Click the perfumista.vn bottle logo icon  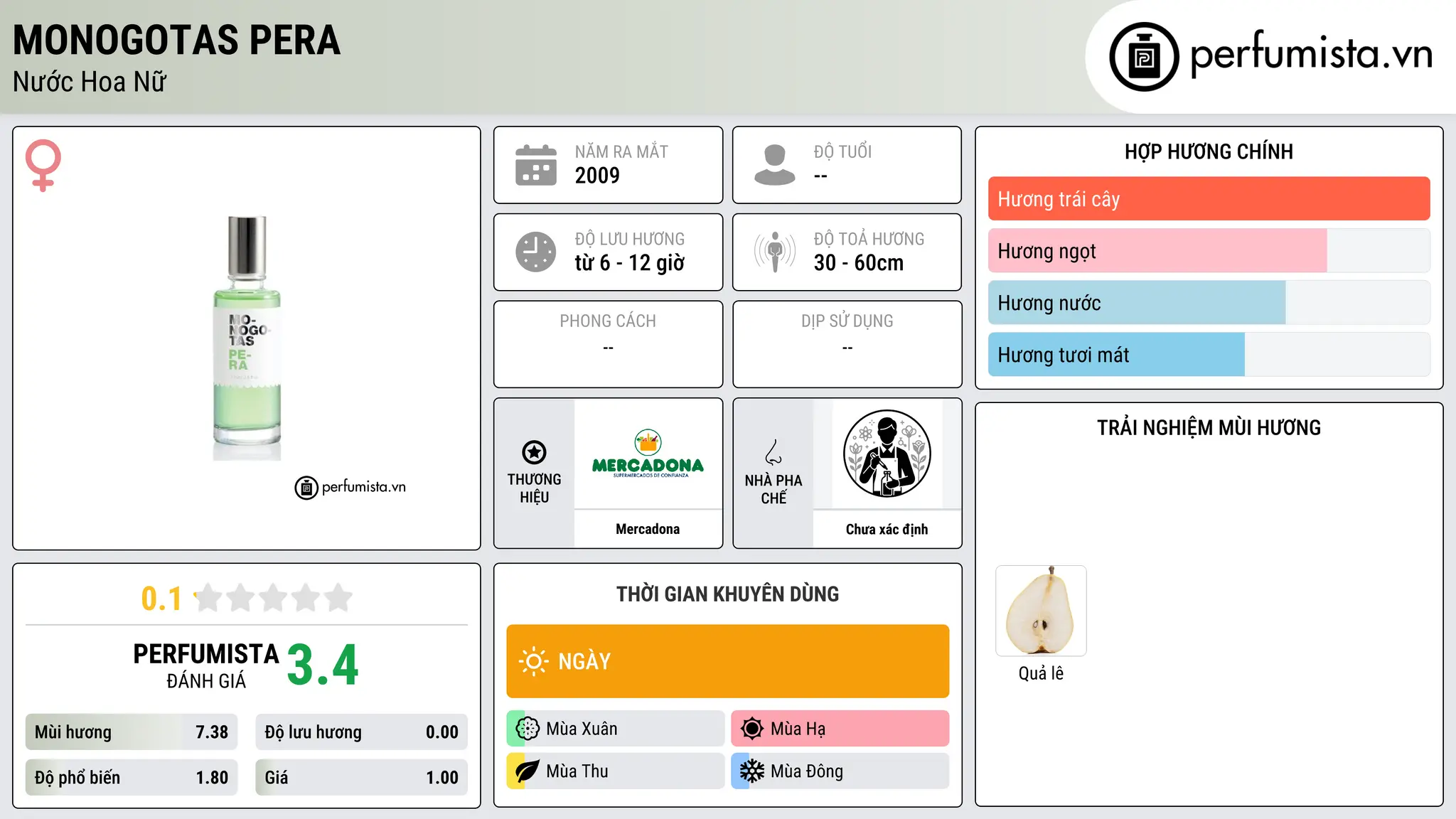click(x=1144, y=57)
